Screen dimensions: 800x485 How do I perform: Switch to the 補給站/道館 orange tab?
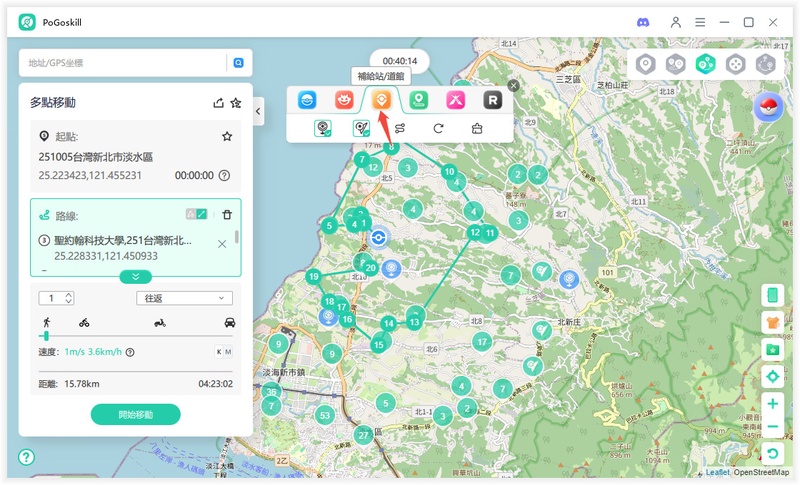[380, 99]
